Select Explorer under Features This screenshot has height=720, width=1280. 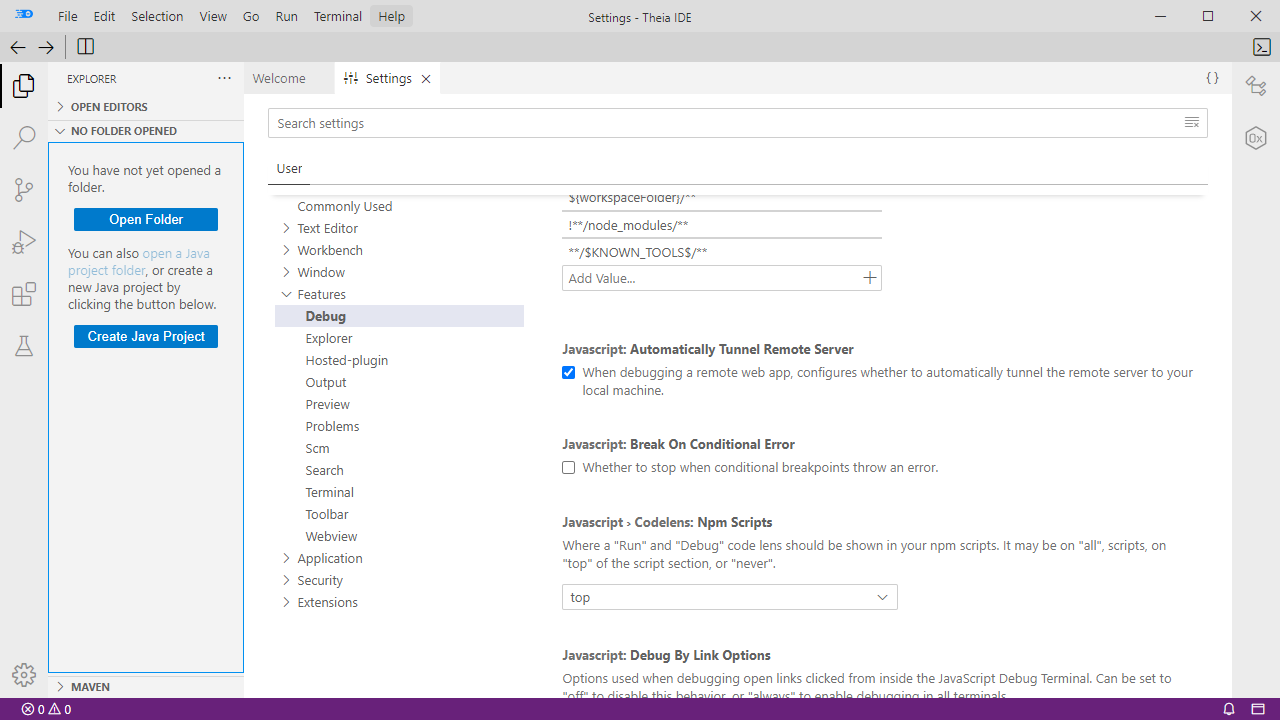tap(329, 338)
